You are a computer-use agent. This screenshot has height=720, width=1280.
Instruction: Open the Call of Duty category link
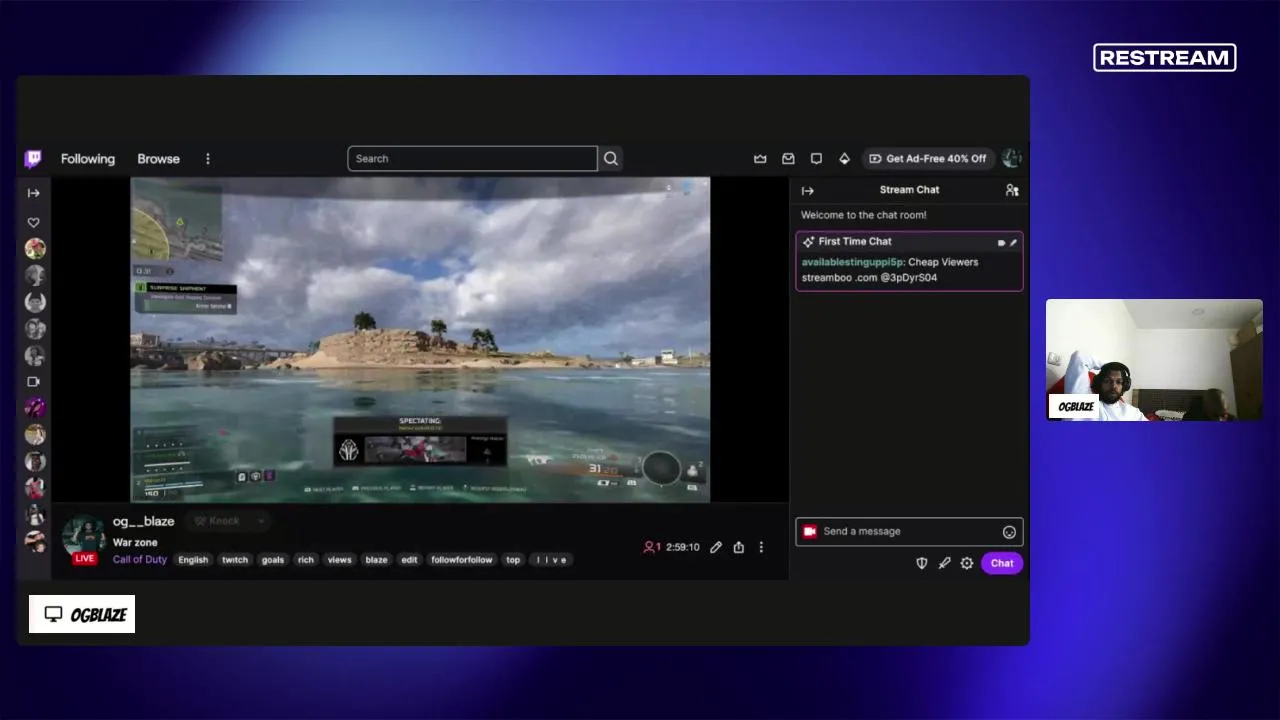pyautogui.click(x=140, y=559)
